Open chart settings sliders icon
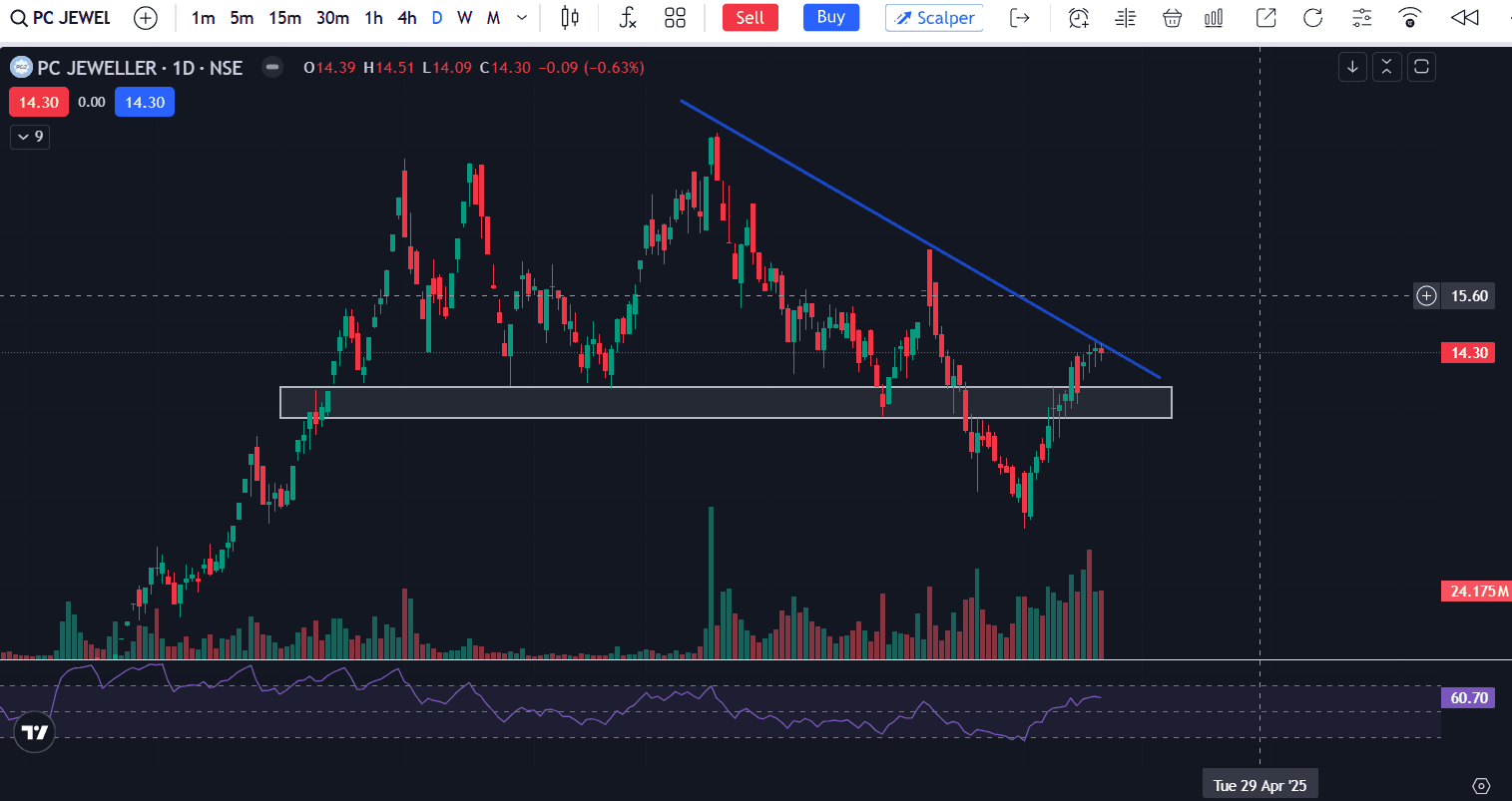The height and width of the screenshot is (801, 1512). click(x=1361, y=18)
